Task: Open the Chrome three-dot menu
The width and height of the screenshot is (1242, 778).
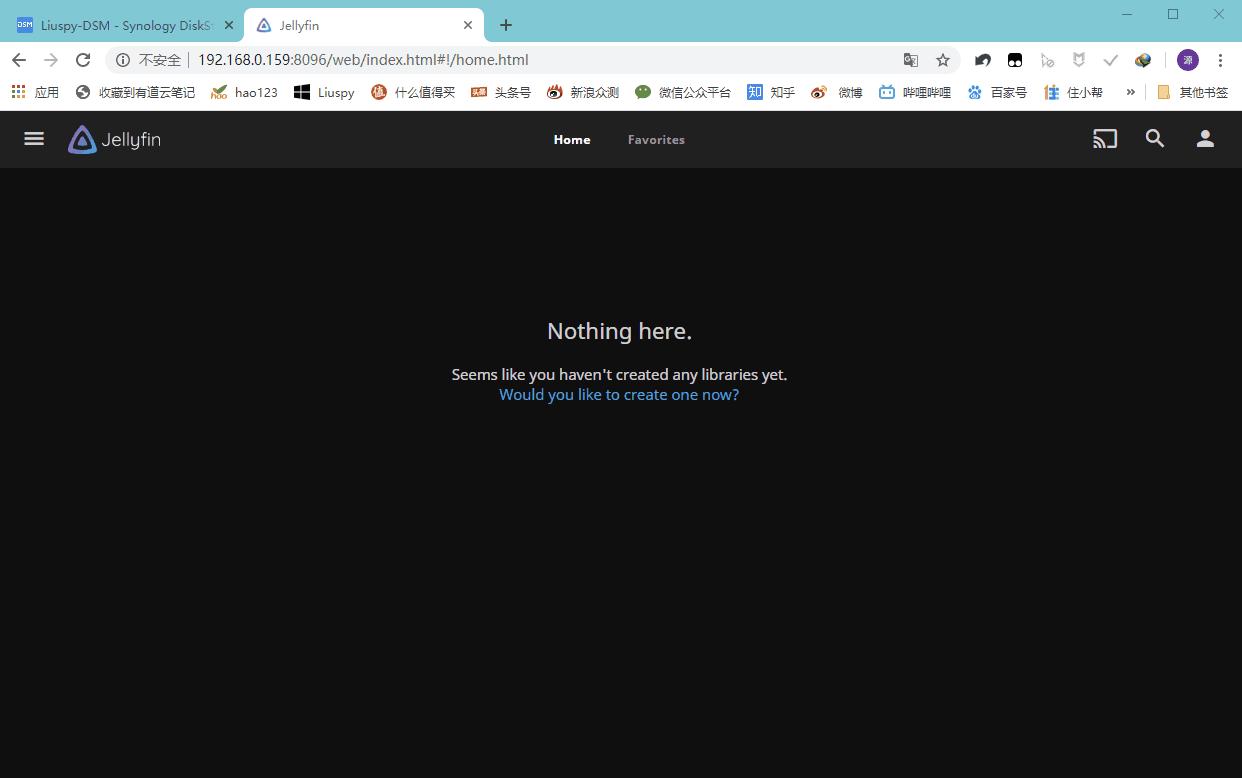Action: [x=1220, y=60]
